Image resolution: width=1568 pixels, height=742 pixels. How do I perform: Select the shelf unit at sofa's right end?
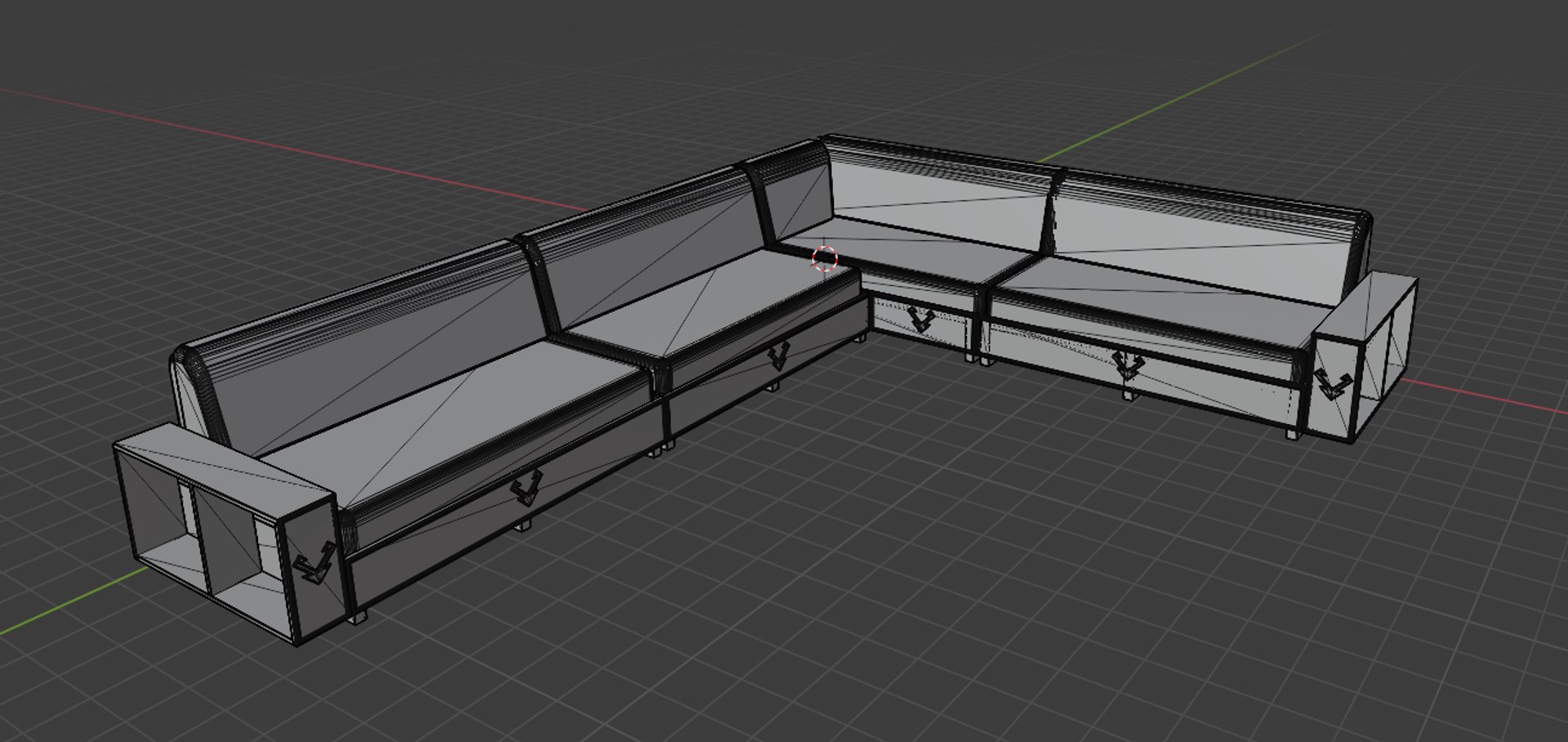pyautogui.click(x=1363, y=358)
